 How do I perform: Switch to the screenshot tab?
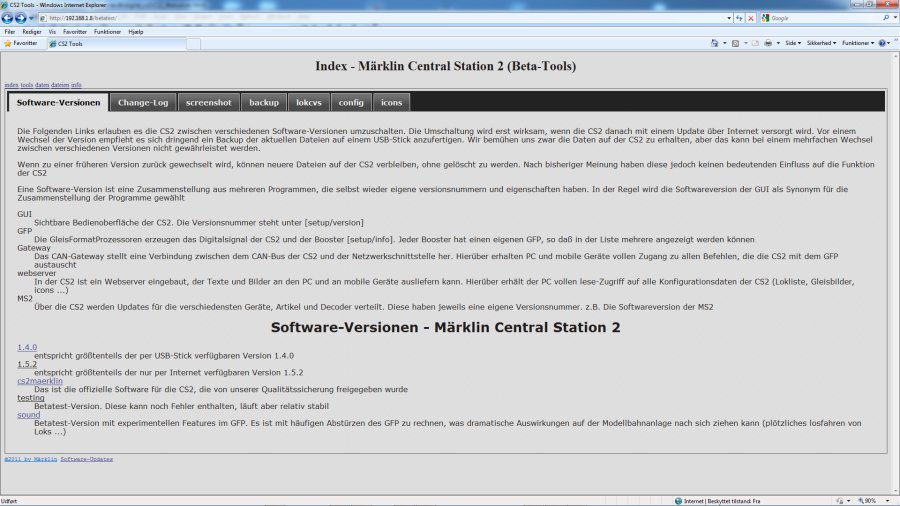point(208,102)
